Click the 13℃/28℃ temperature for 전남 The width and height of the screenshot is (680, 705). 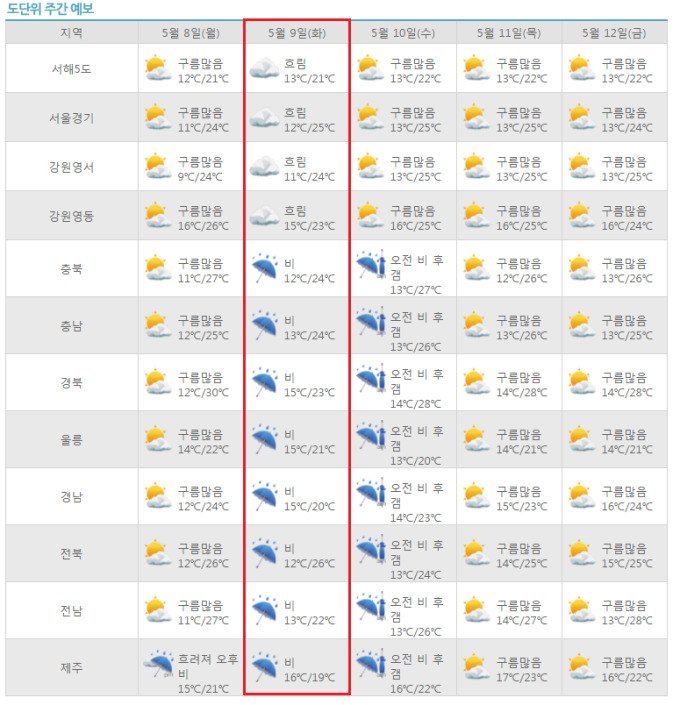click(627, 621)
